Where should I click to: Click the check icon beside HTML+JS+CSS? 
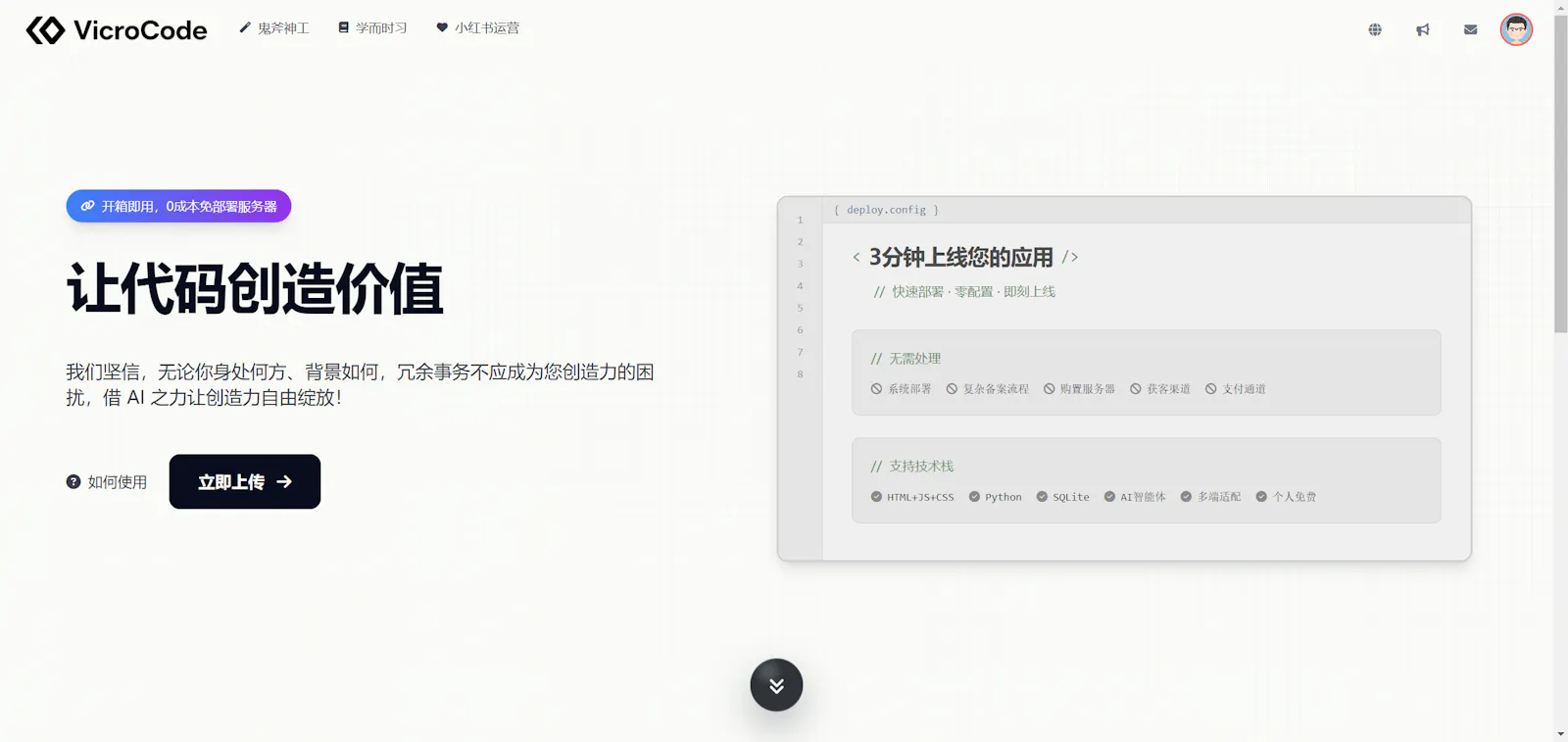pos(876,497)
